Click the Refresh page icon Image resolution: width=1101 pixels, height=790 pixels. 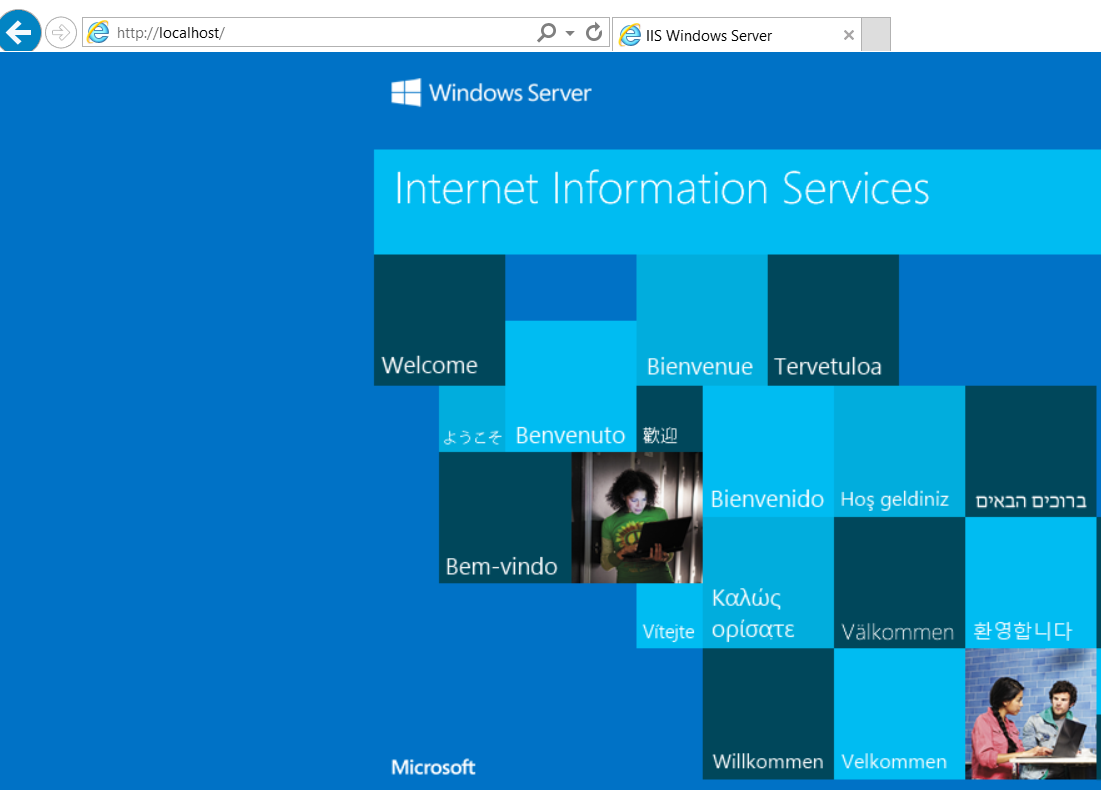tap(594, 32)
